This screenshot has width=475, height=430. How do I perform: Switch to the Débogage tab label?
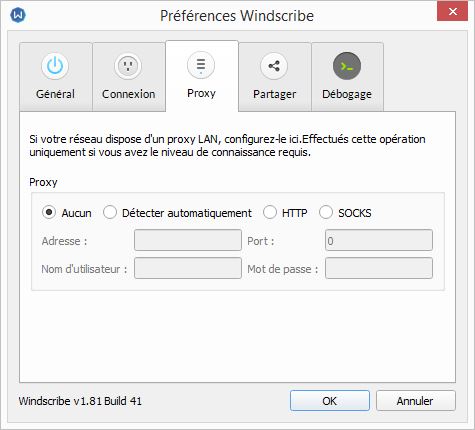347,94
